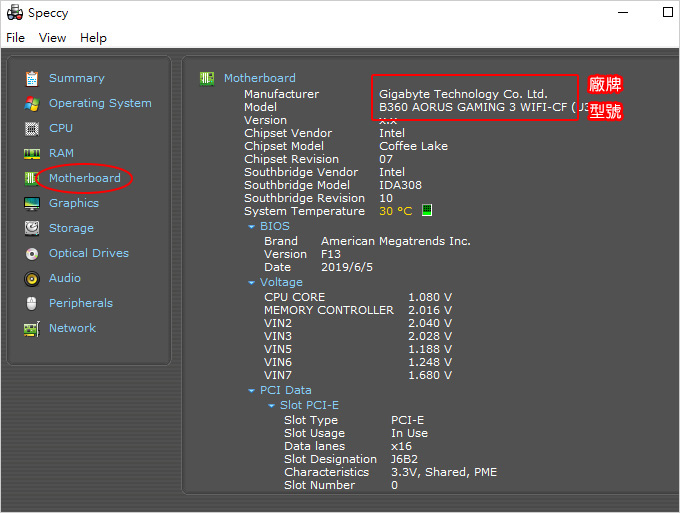This screenshot has height=513, width=680.
Task: Click the Summary clipboard icon
Action: [x=32, y=78]
